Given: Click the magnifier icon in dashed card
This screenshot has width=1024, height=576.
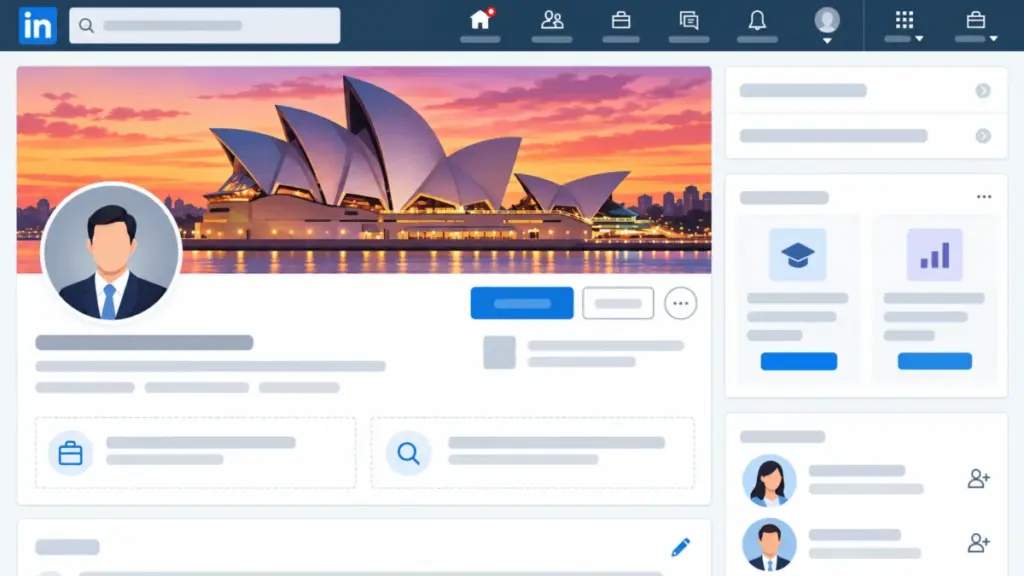Looking at the screenshot, I should click(408, 453).
